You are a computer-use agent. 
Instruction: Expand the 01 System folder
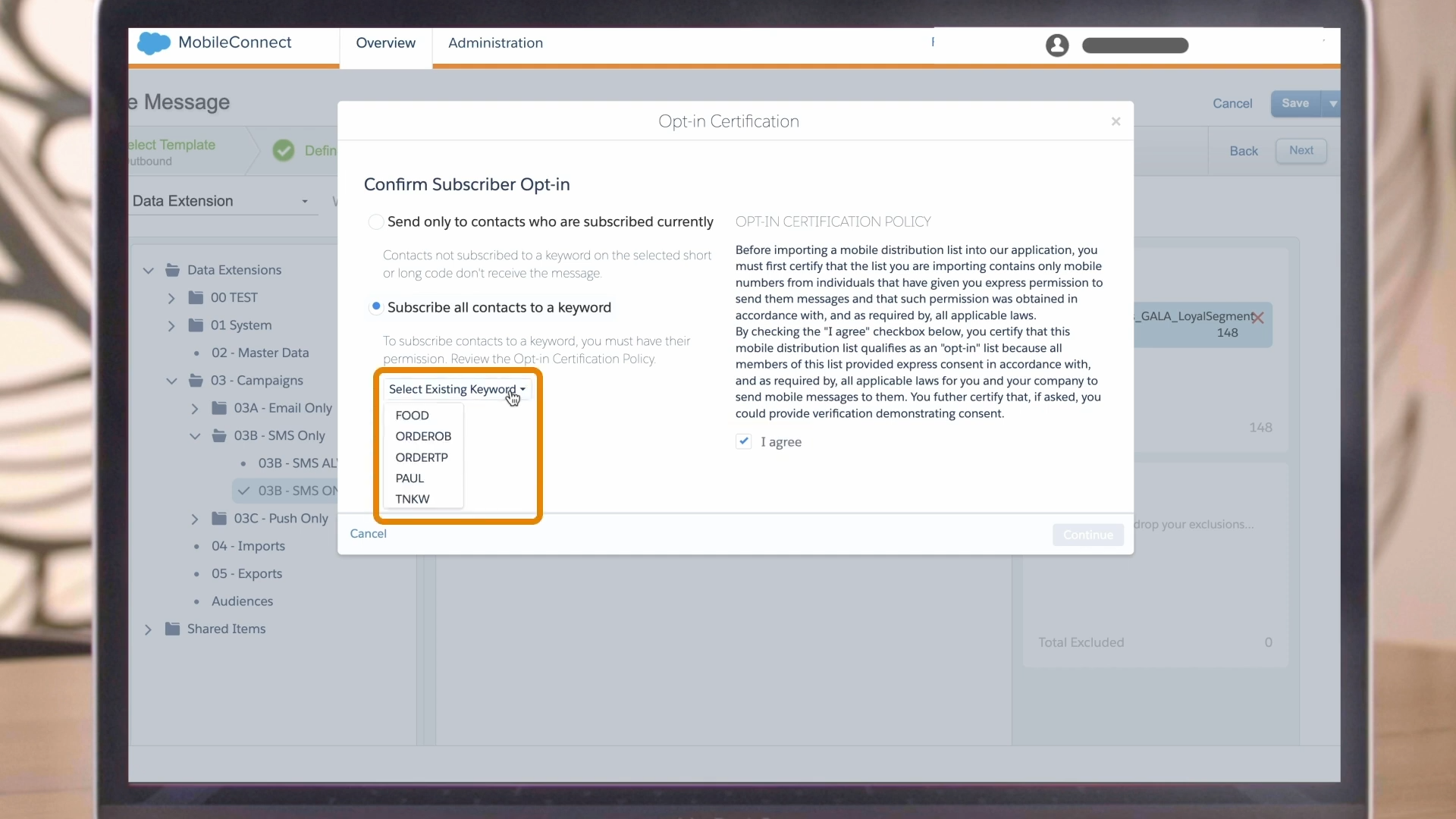(x=171, y=326)
